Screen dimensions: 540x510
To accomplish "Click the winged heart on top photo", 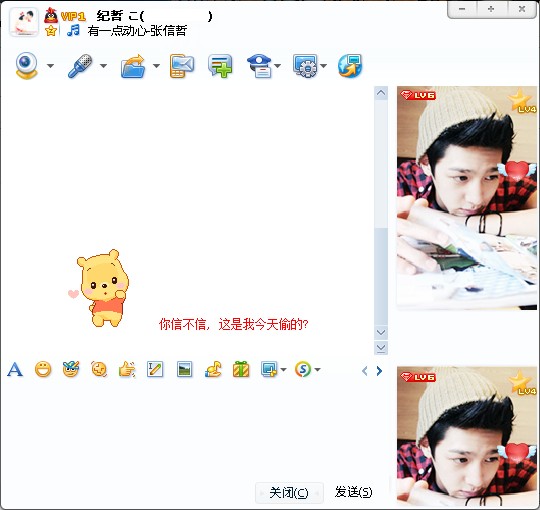I will point(517,171).
